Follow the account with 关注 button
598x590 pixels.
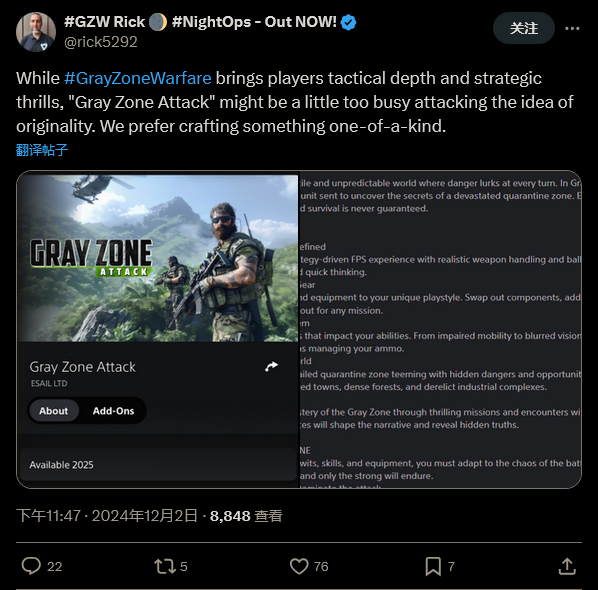point(524,28)
